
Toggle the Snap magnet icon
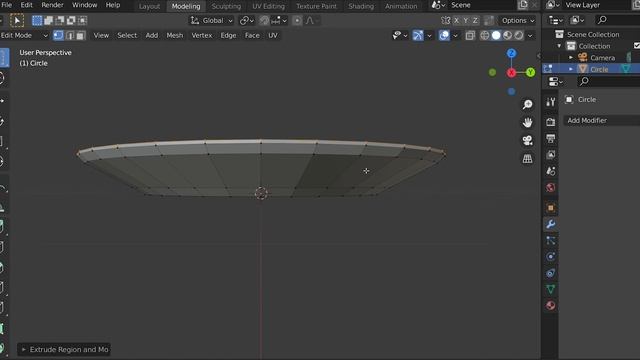click(264, 20)
